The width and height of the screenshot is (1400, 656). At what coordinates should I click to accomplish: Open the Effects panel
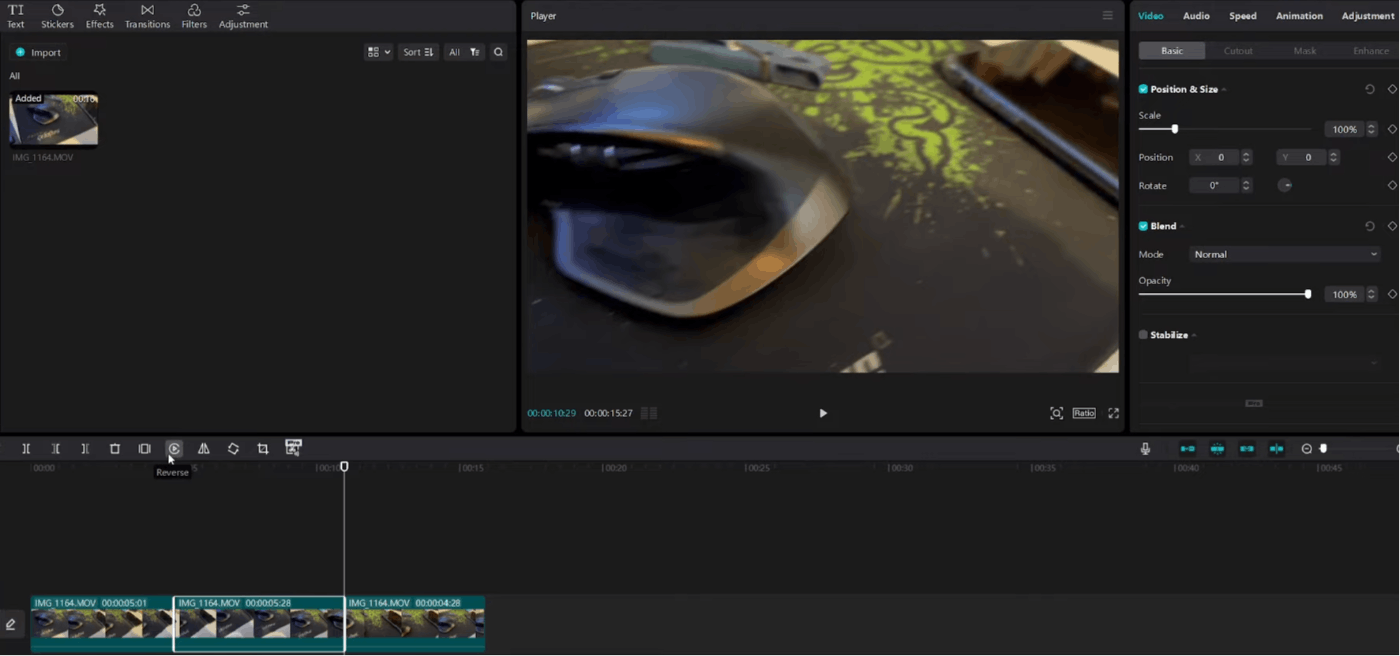point(99,15)
